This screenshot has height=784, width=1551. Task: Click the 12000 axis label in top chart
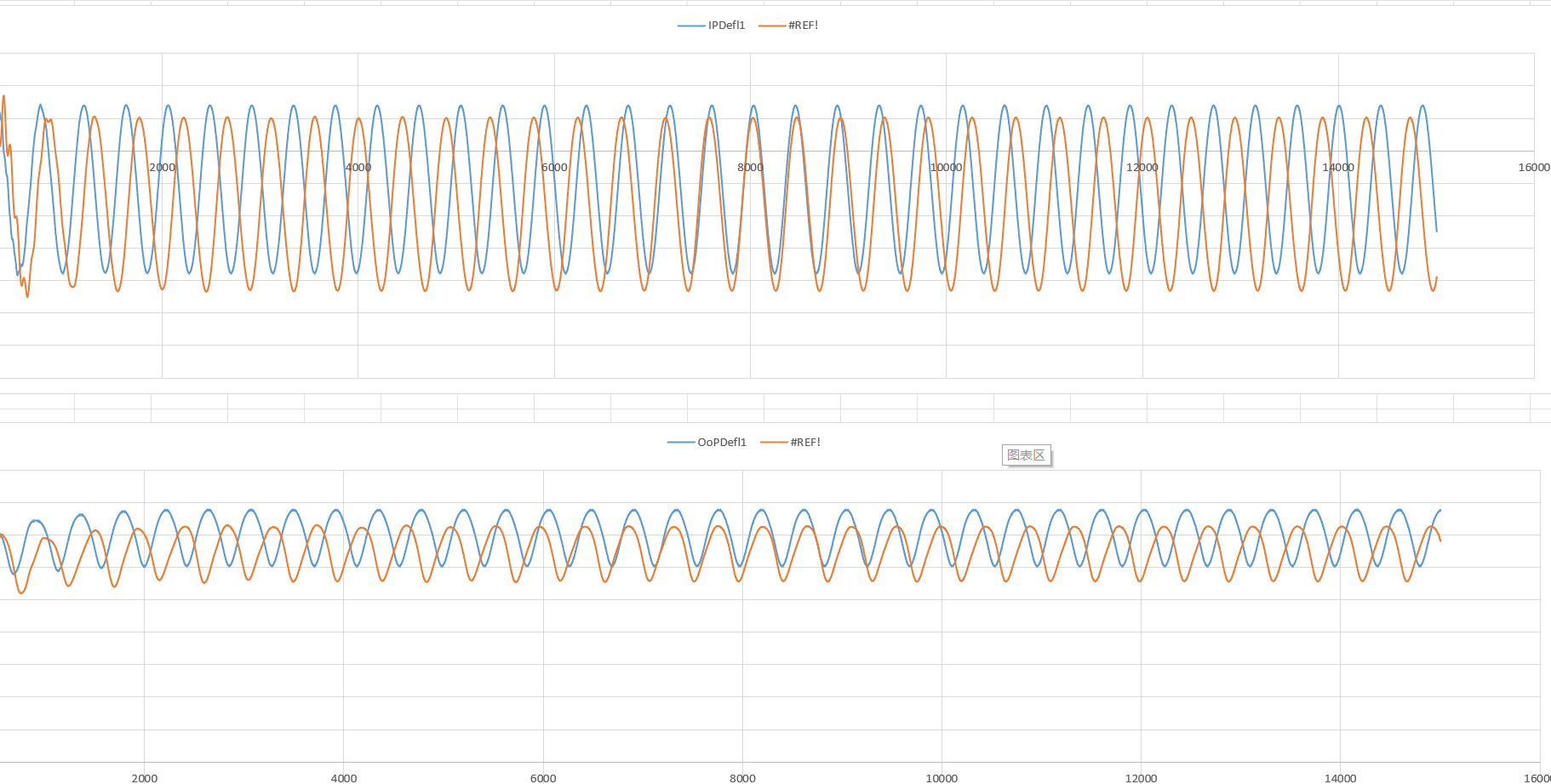[1142, 168]
